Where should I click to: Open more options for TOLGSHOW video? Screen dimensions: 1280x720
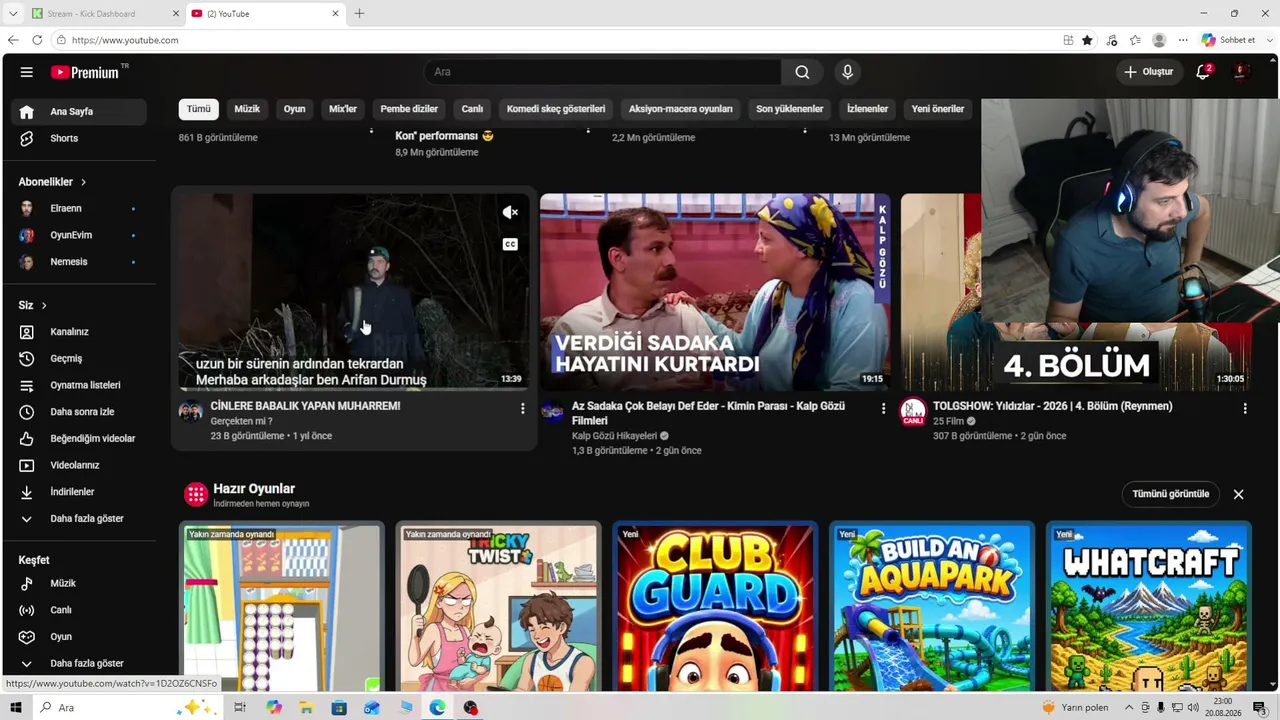1245,408
